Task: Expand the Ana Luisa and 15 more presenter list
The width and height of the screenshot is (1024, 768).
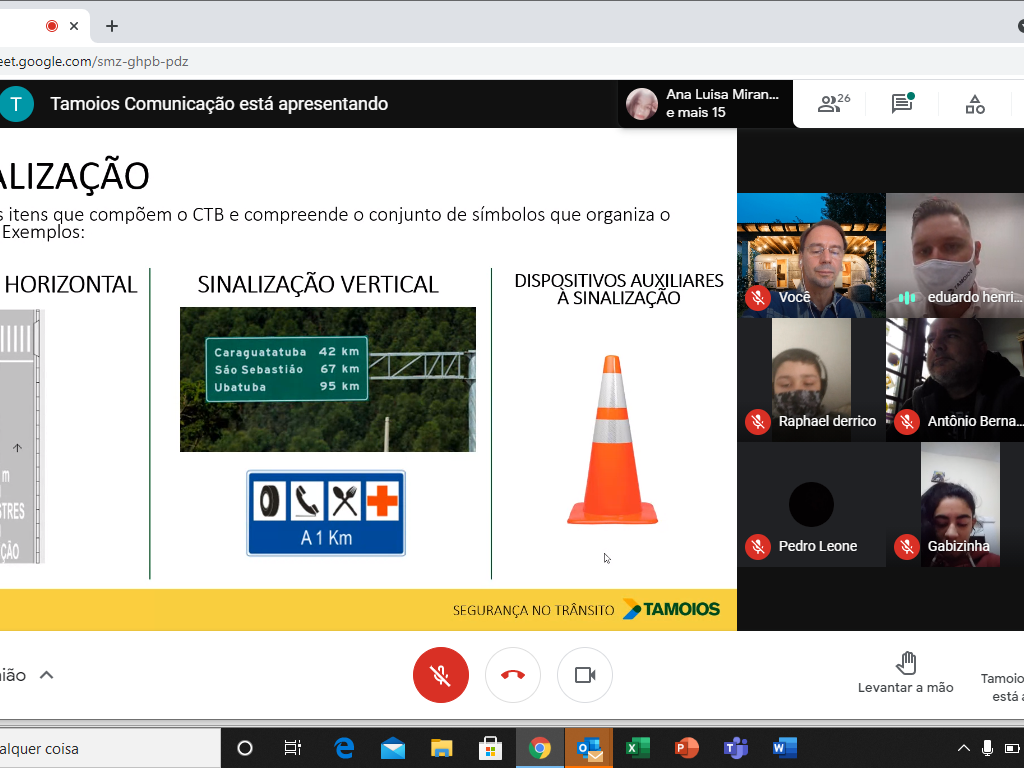Action: (705, 104)
